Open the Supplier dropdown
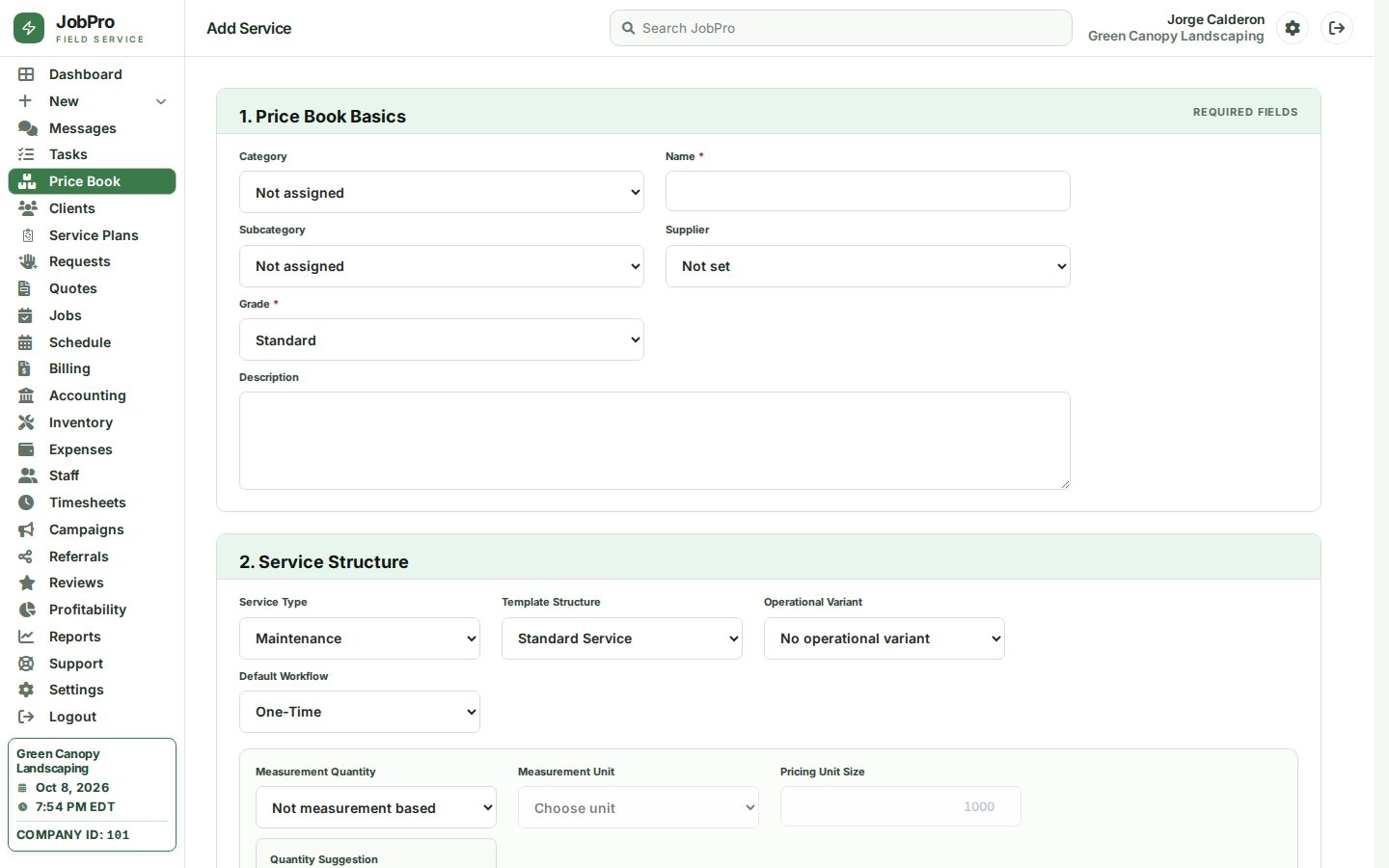Screen dimensions: 1389x868 pos(868,266)
